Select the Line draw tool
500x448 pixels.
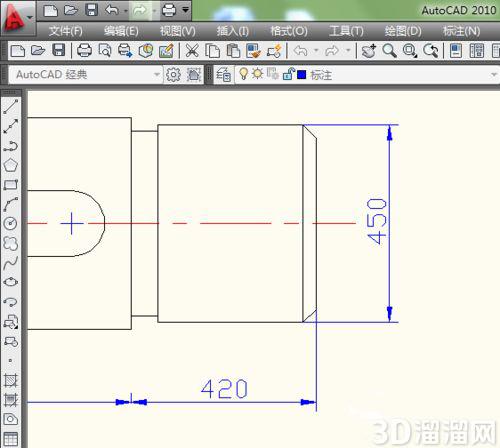tap(11, 106)
